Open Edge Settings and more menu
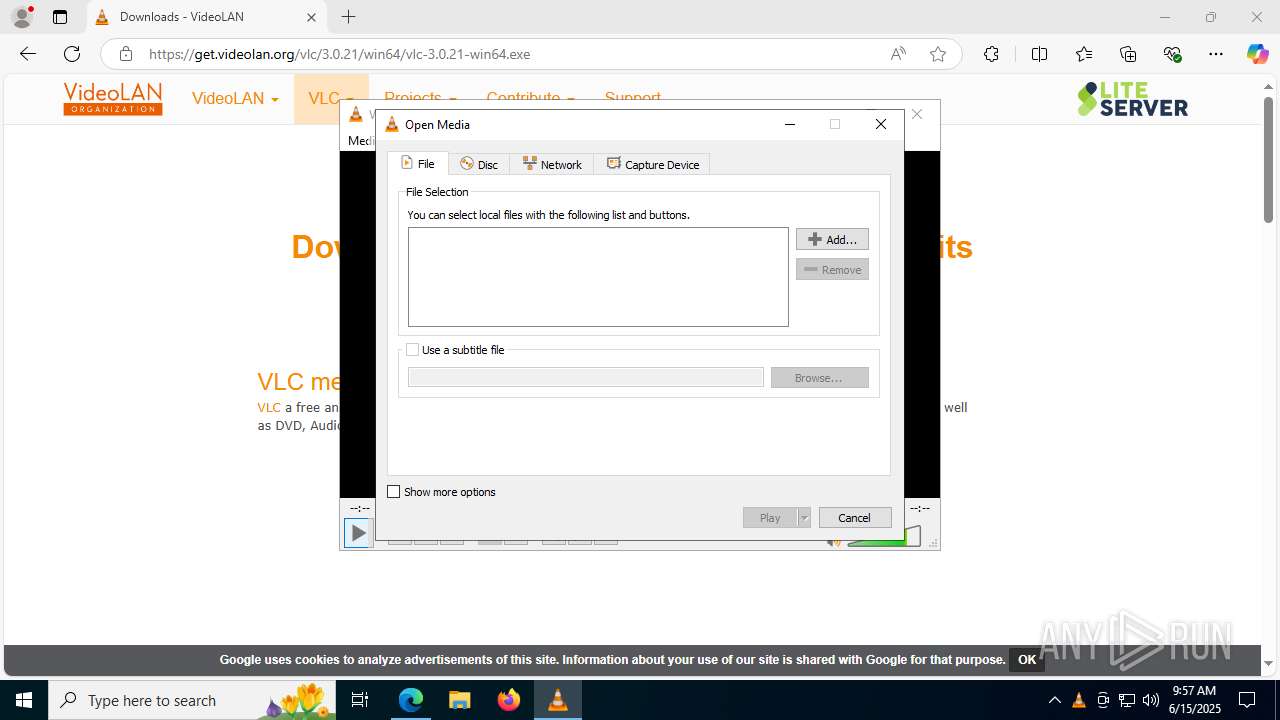Screen dimensions: 1280x720 pos(1216,54)
